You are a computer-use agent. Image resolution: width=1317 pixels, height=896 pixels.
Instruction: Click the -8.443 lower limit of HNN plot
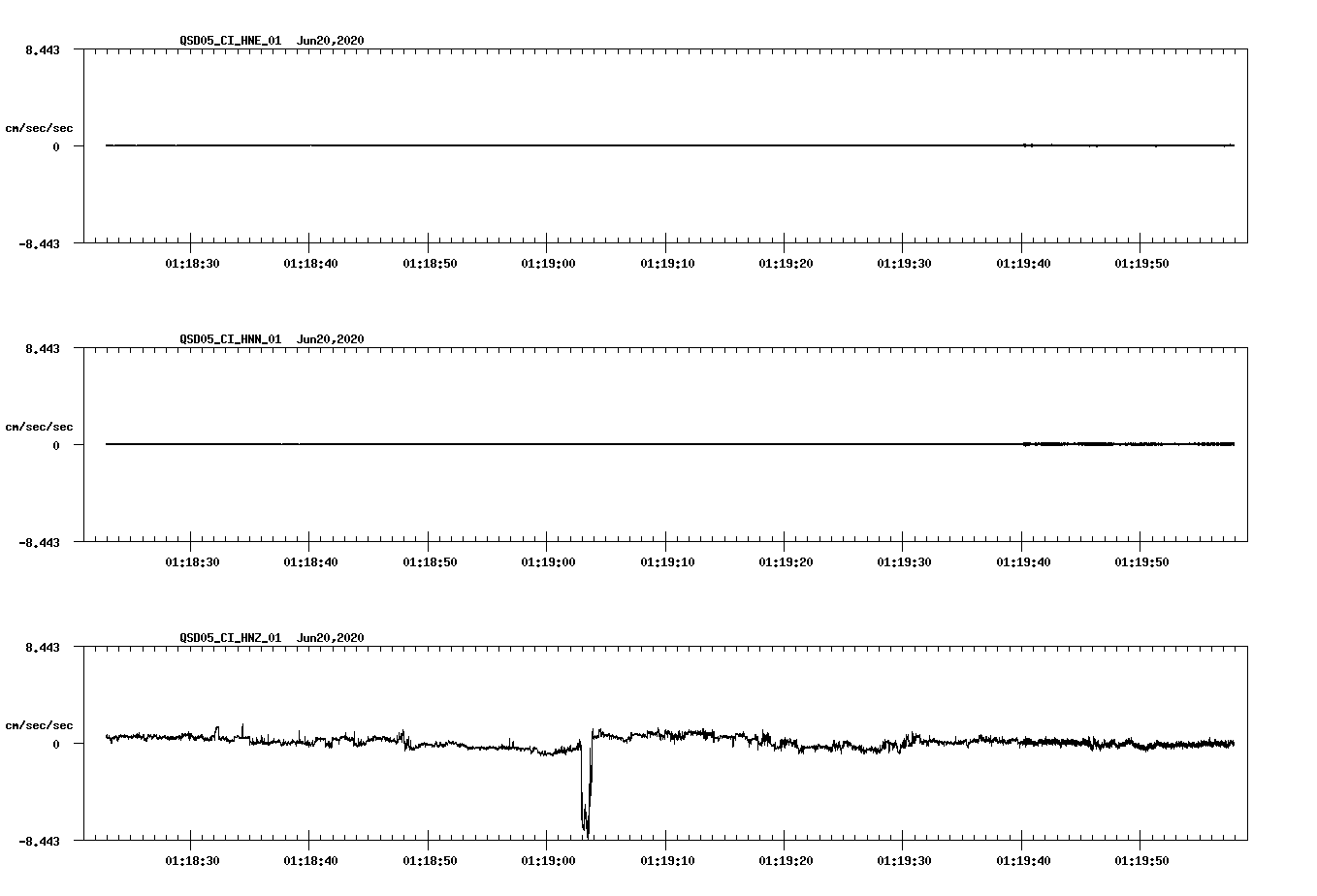pos(40,543)
